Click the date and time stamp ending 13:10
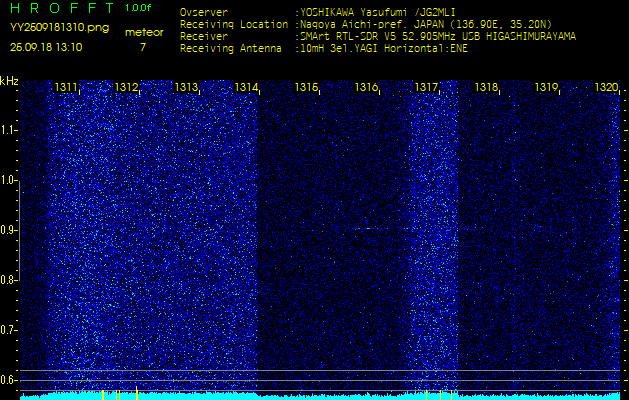 (x=46, y=47)
